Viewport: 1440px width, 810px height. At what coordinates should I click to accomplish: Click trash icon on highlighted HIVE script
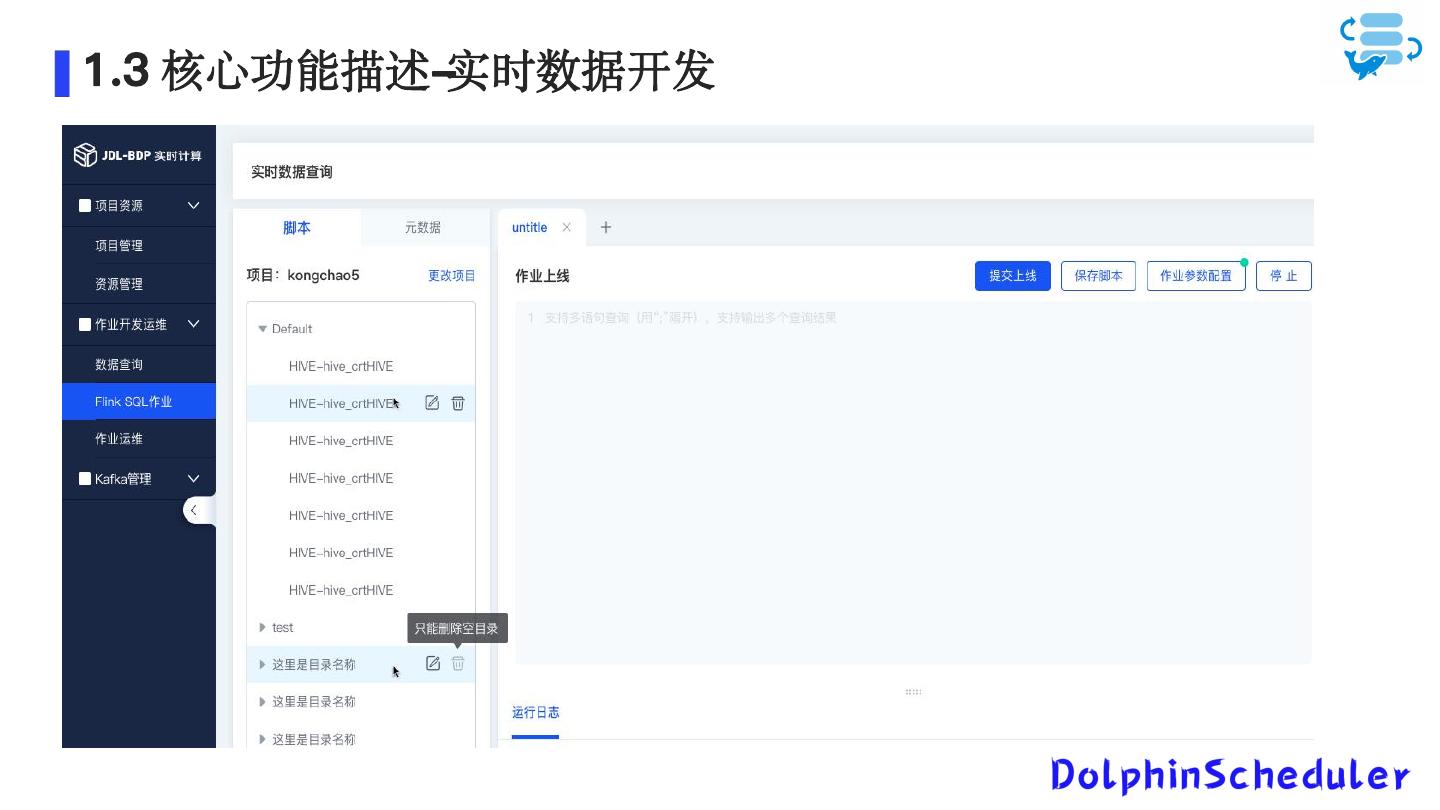pos(458,403)
